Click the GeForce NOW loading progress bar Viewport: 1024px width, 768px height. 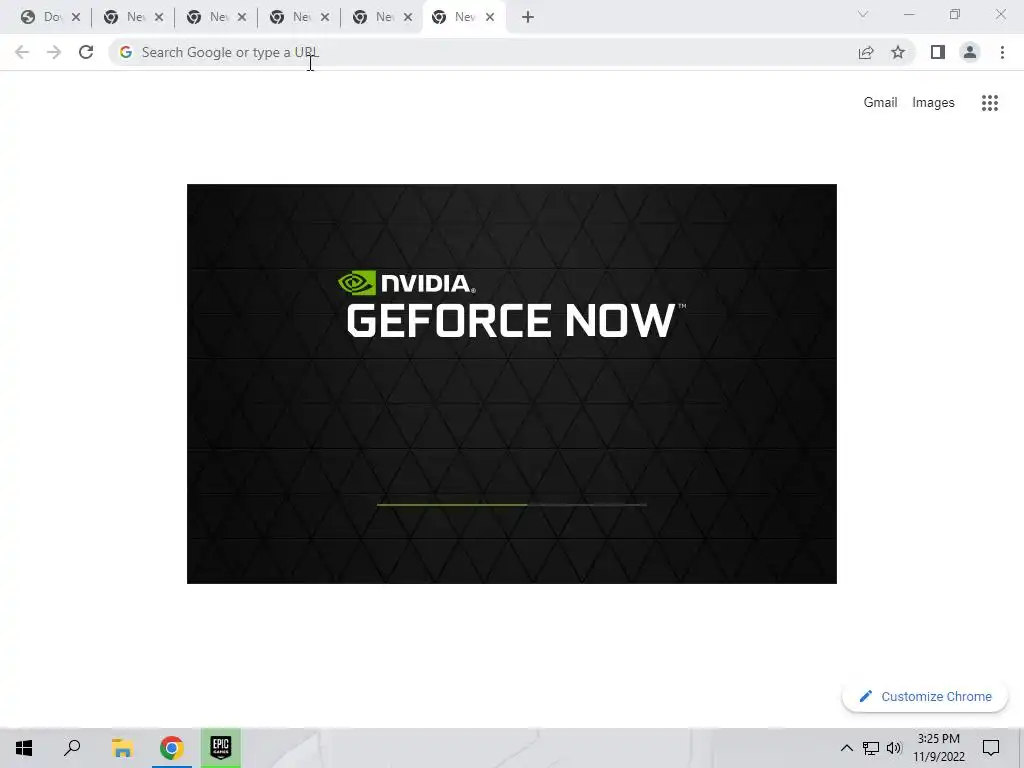[x=511, y=504]
